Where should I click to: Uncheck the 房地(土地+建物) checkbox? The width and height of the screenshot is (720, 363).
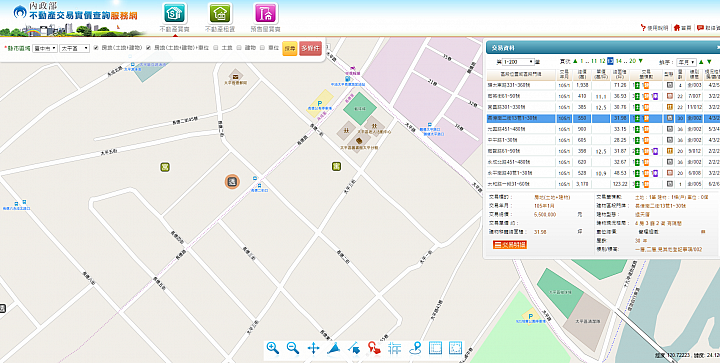point(96,47)
